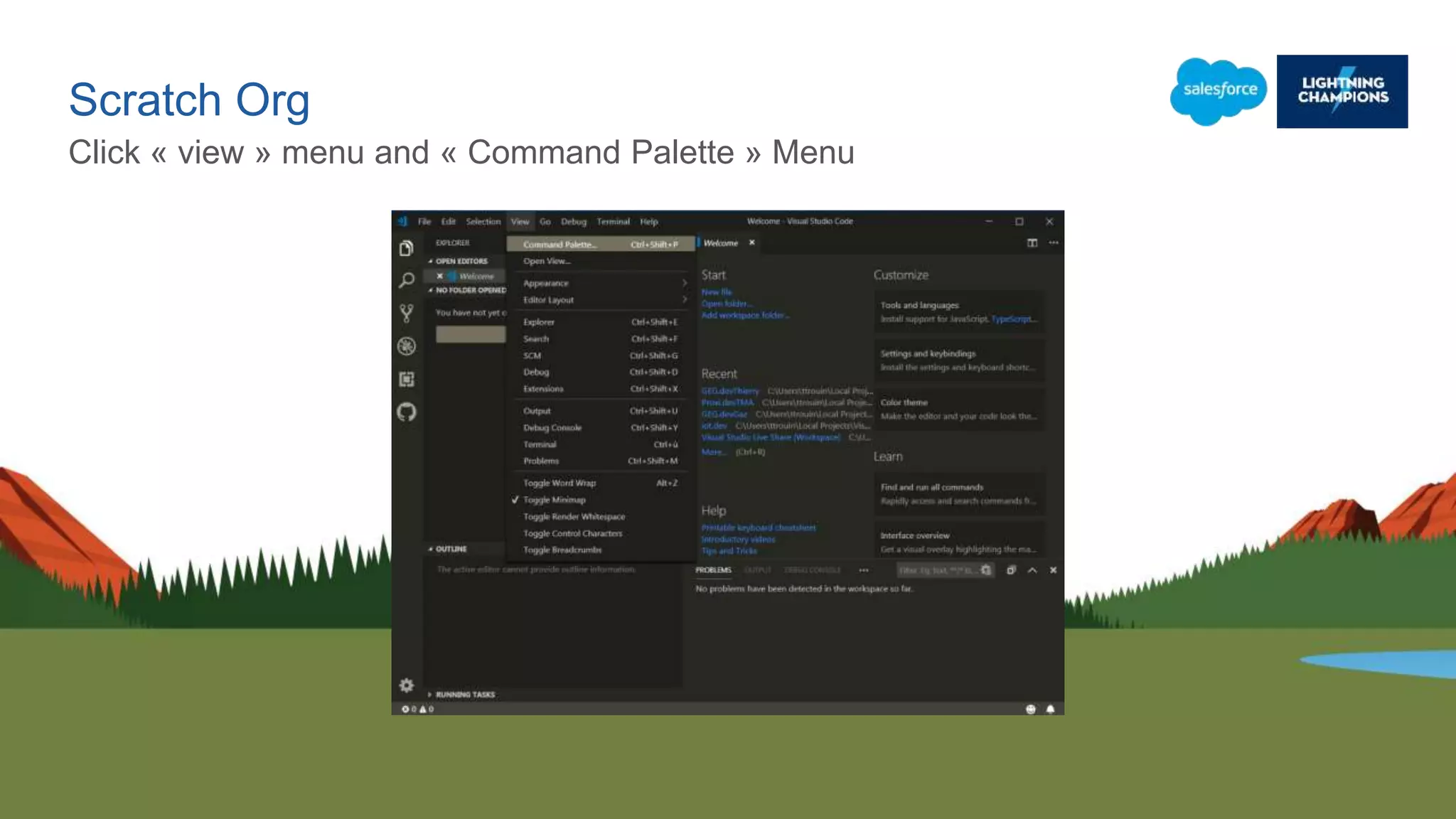The width and height of the screenshot is (1456, 819).
Task: Click Printable keyboard cheatsheet link
Action: [759, 528]
